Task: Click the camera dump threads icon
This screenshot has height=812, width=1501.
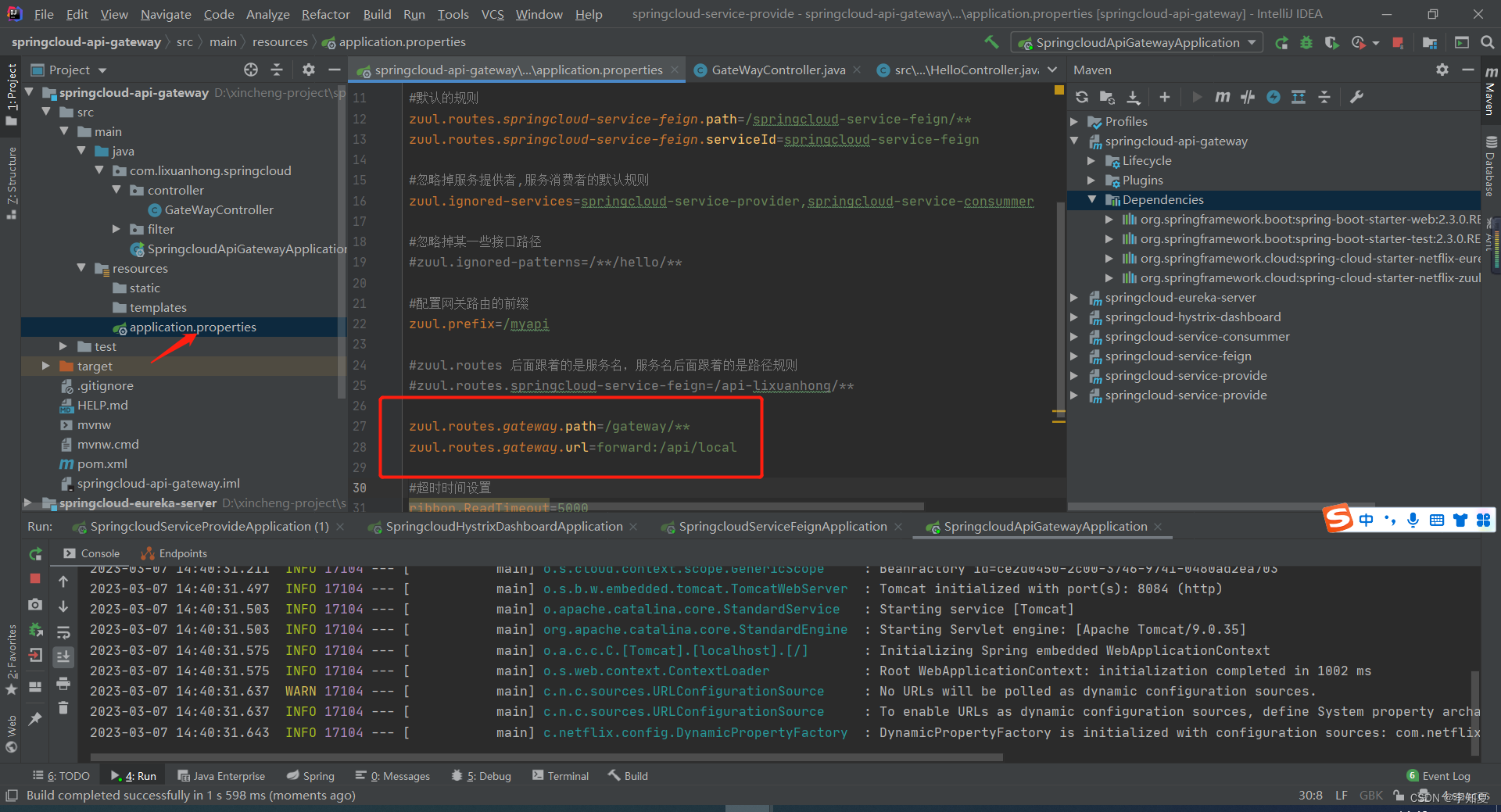Action: (x=35, y=605)
